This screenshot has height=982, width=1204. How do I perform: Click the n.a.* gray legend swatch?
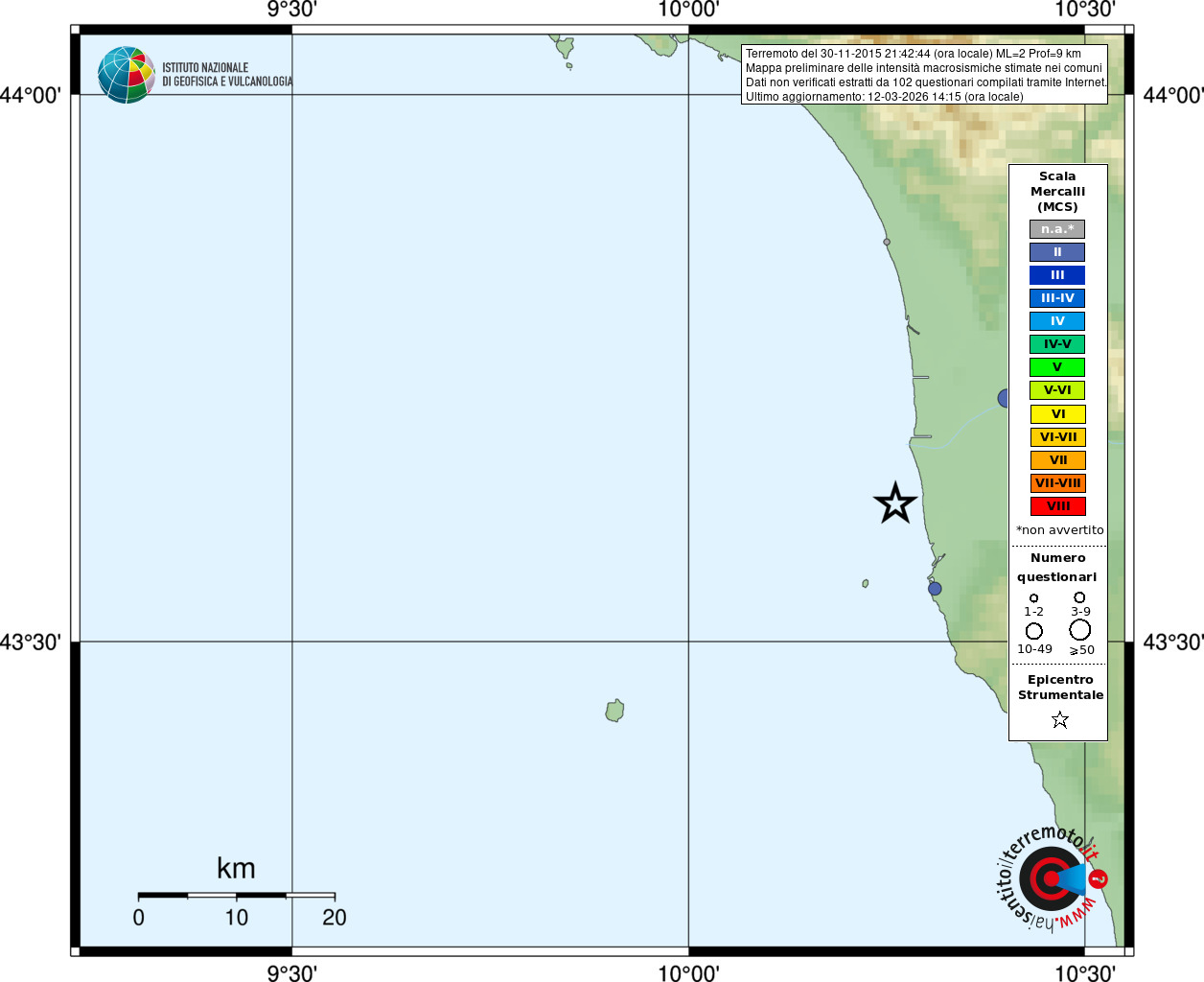pyautogui.click(x=1057, y=229)
